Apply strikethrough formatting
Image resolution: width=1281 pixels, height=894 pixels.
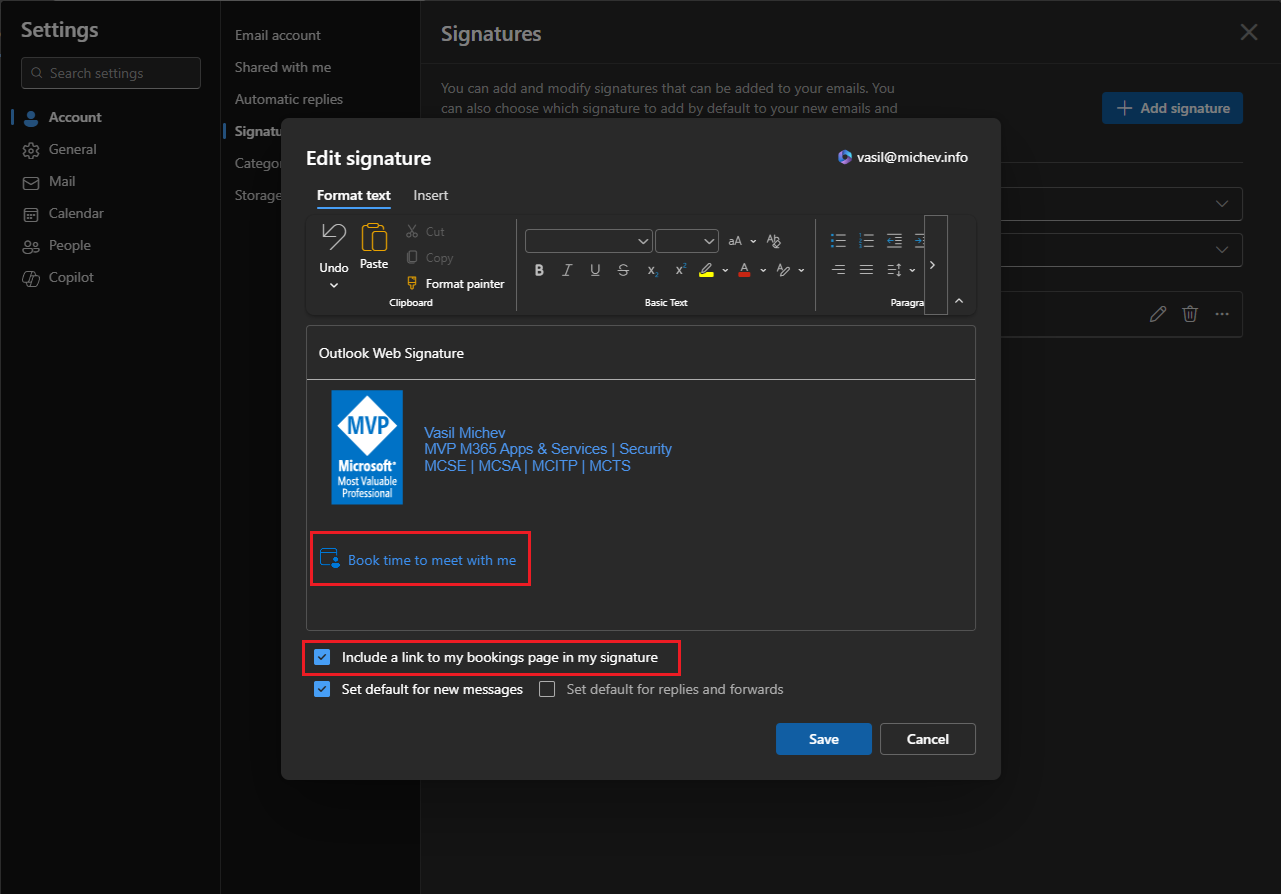click(x=623, y=270)
